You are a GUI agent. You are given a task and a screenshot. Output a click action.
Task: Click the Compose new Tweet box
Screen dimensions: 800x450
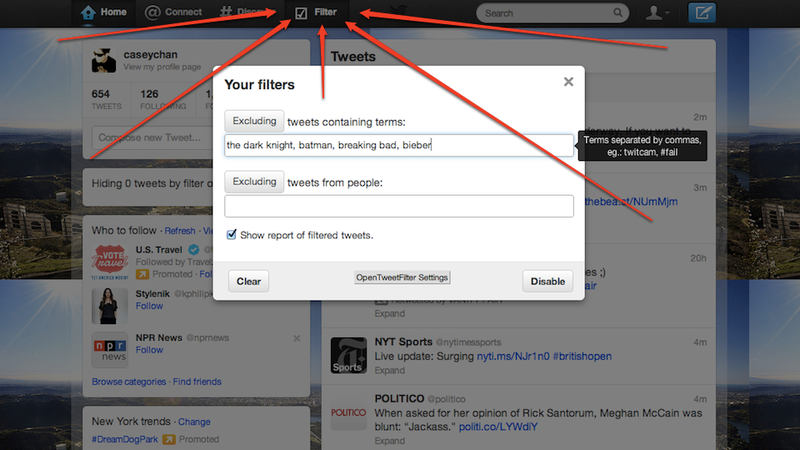click(x=153, y=138)
